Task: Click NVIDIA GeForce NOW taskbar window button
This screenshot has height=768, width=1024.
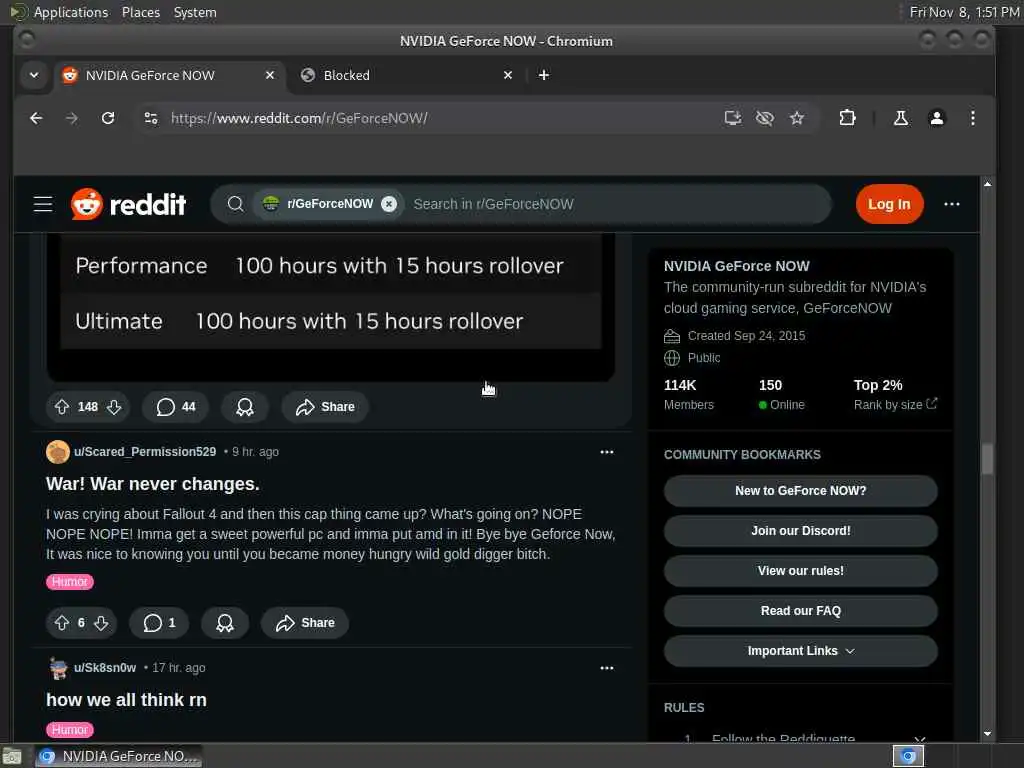Action: pos(118,756)
